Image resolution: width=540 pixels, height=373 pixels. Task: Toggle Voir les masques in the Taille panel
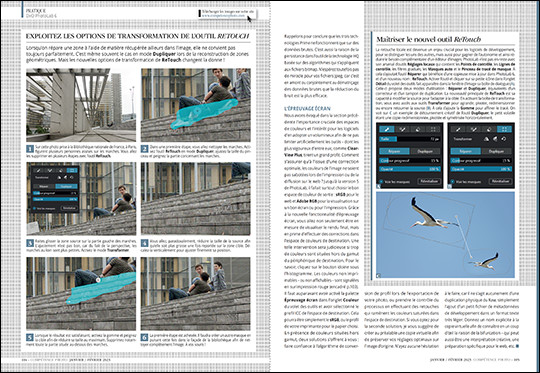click(x=381, y=181)
